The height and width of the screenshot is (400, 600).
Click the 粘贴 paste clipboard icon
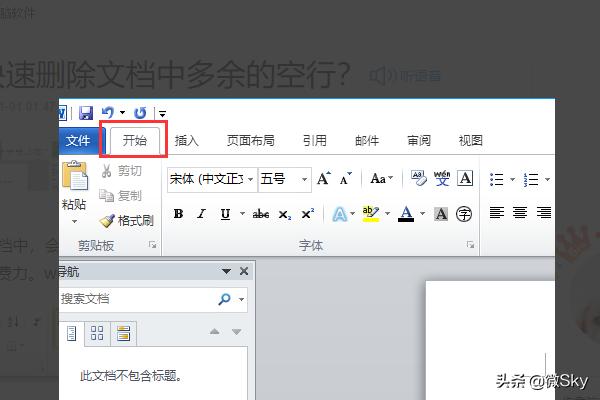pos(75,175)
